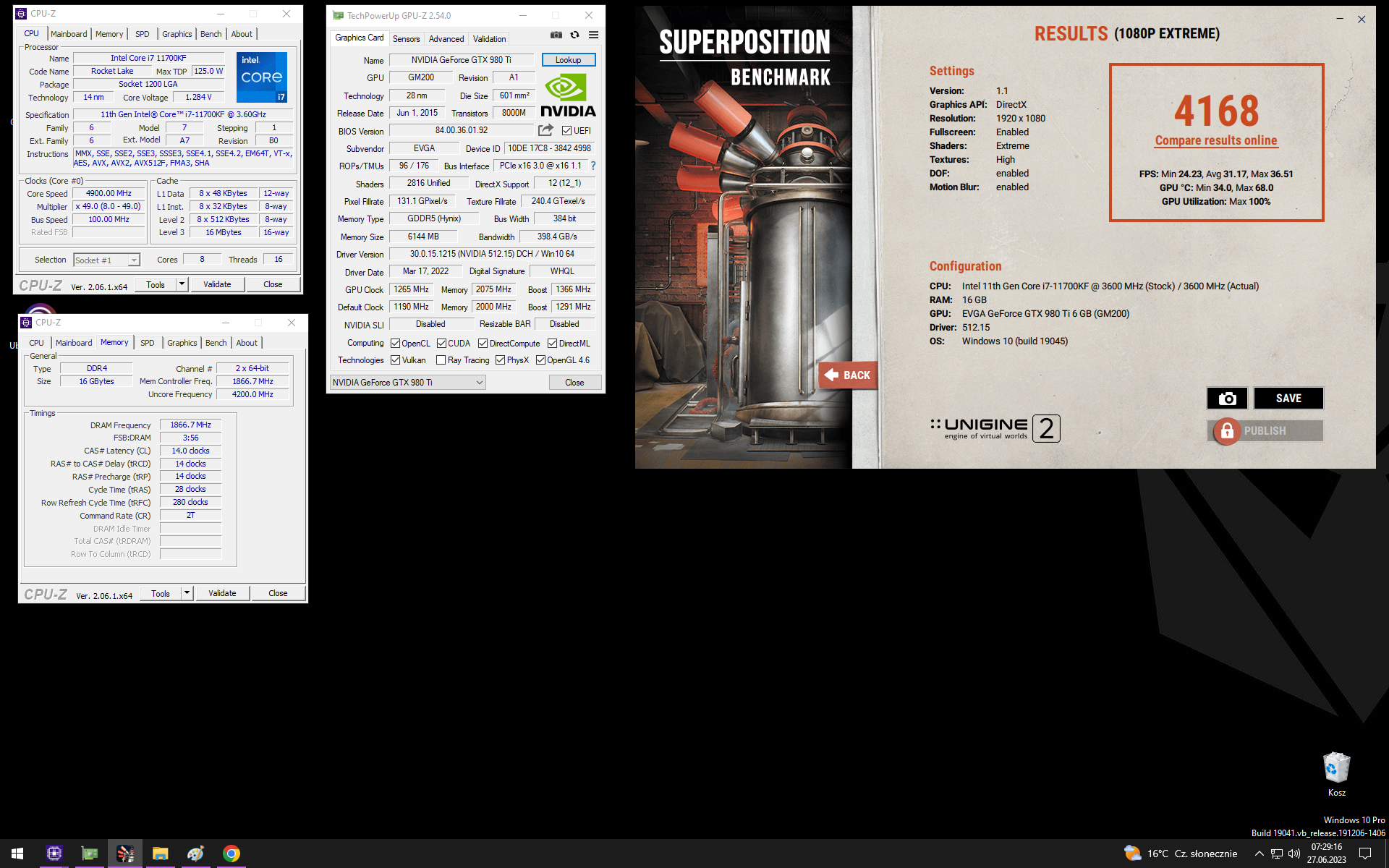This screenshot has width=1389, height=868.
Task: Click the lock icon on PUBLISH button
Action: [x=1227, y=431]
